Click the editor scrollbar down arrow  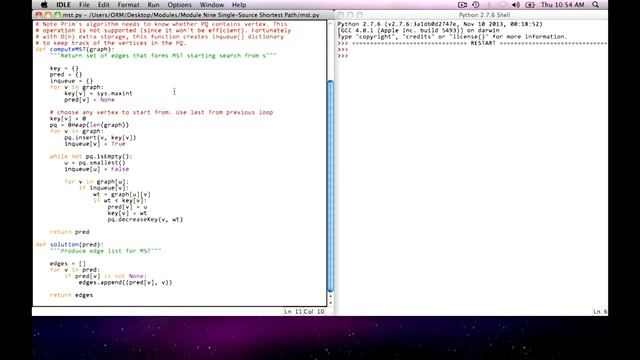pyautogui.click(x=331, y=302)
